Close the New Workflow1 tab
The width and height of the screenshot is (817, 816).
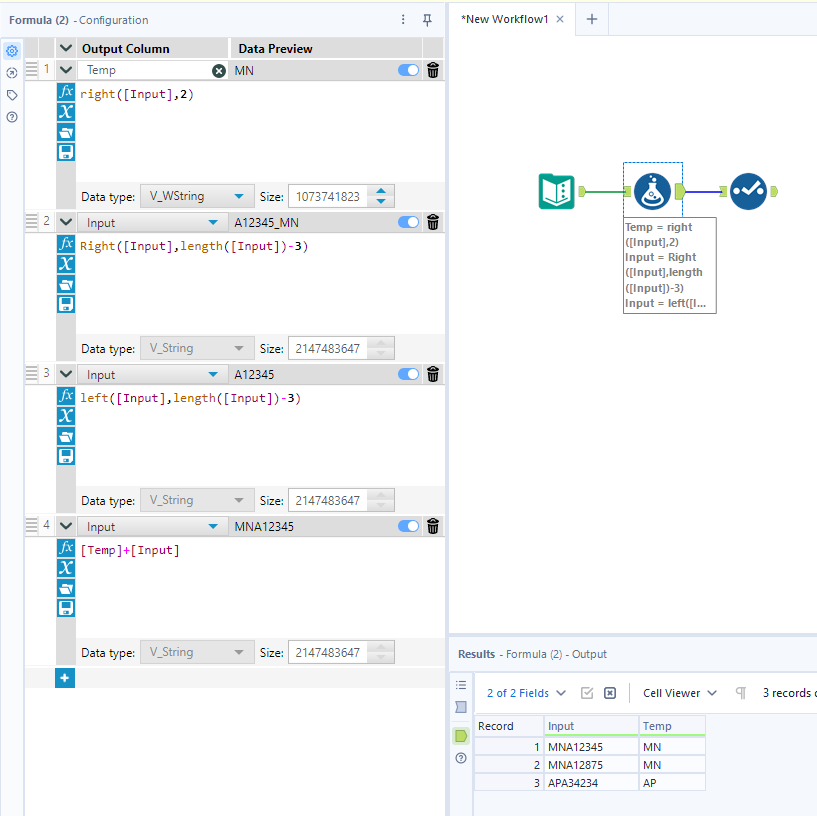click(560, 19)
